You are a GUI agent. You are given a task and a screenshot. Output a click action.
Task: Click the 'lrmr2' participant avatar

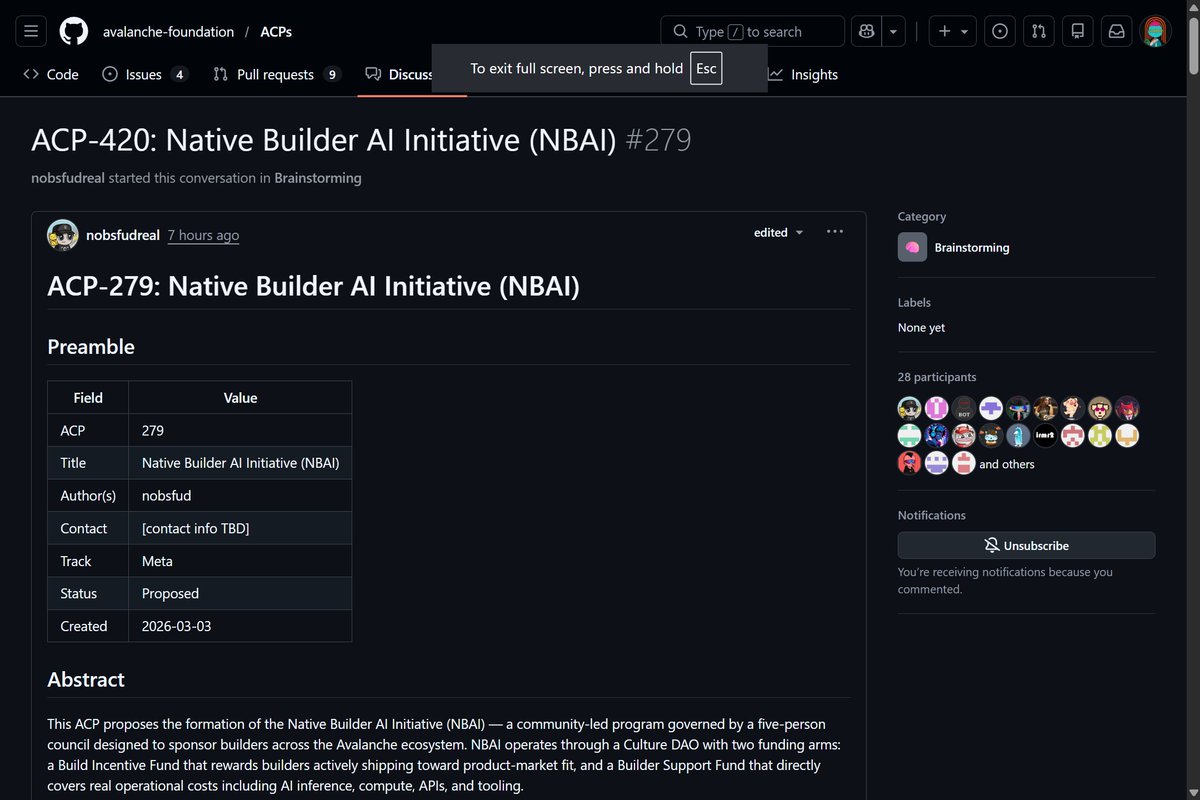pyautogui.click(x=1045, y=435)
